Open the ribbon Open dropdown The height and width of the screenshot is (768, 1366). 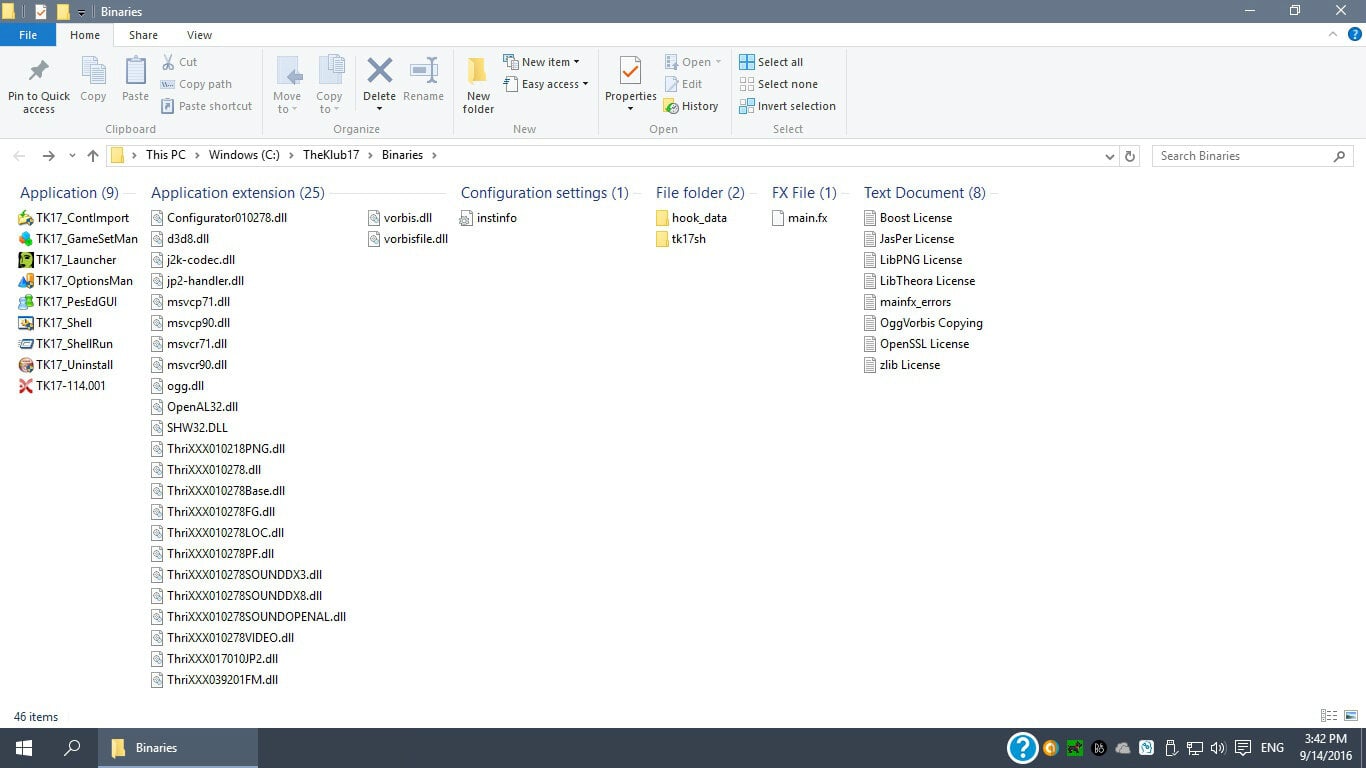coord(693,62)
